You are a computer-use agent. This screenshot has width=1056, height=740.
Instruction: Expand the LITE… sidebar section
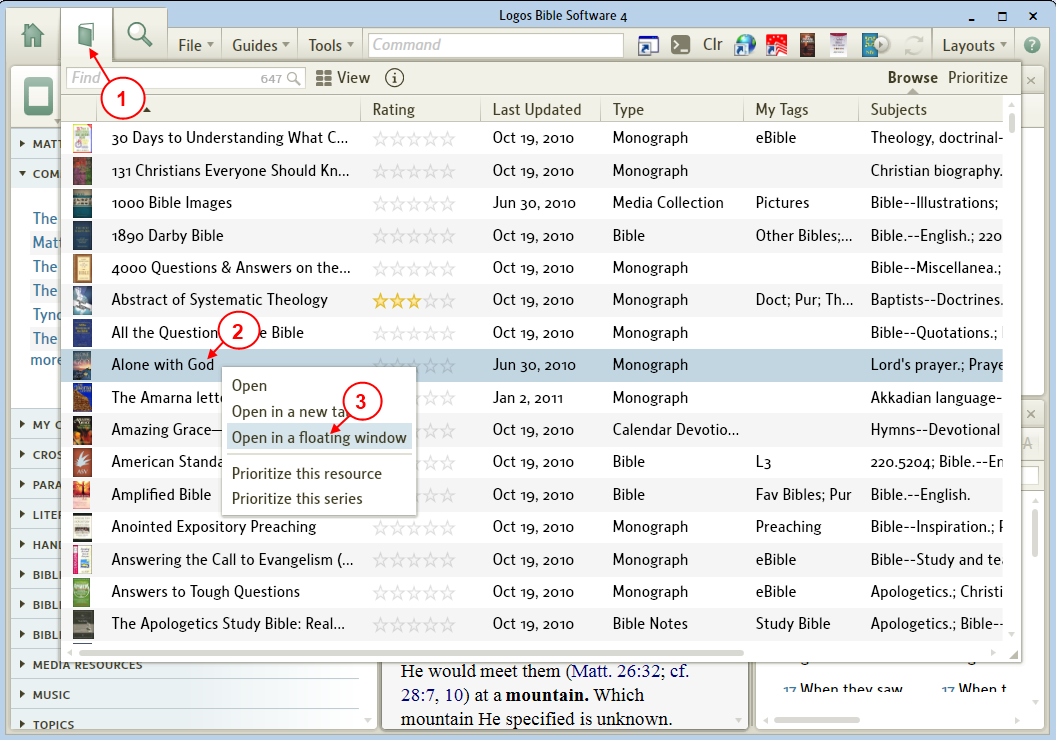point(40,514)
